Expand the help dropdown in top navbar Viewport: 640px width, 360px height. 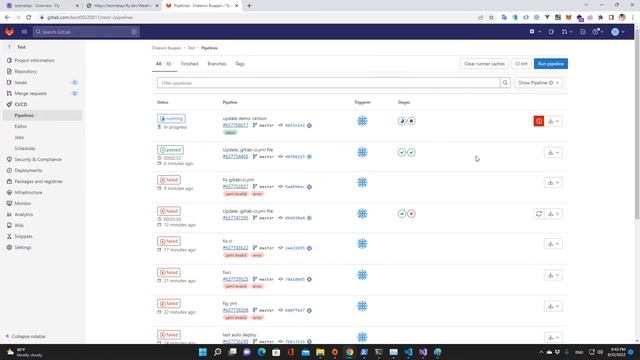[598, 31]
